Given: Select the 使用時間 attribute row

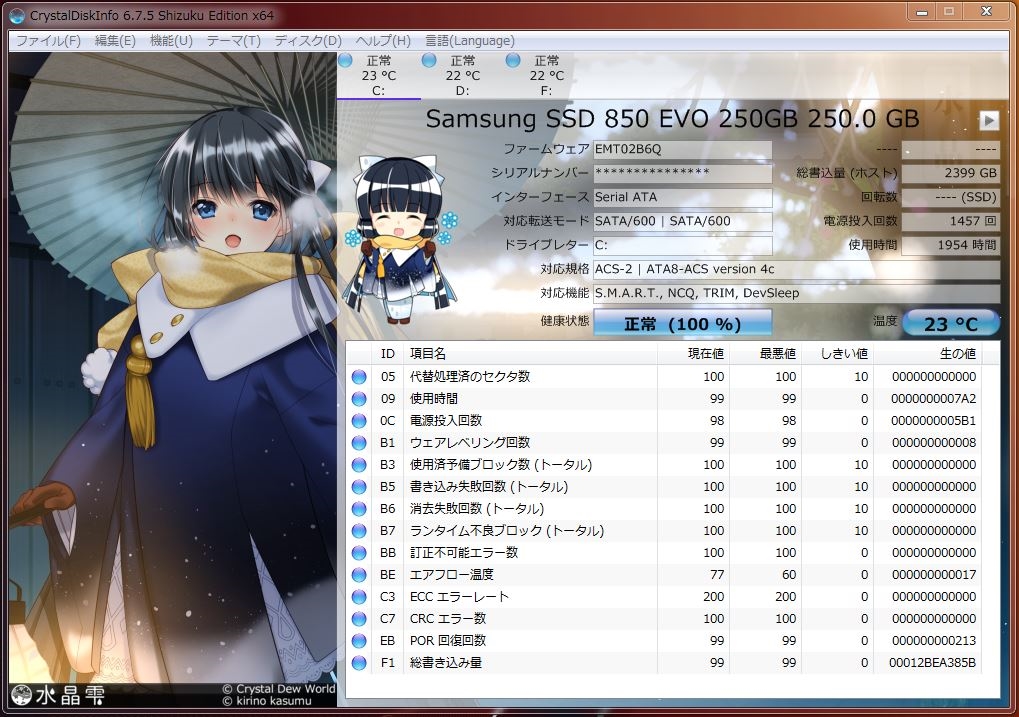Looking at the screenshot, I should (664, 398).
